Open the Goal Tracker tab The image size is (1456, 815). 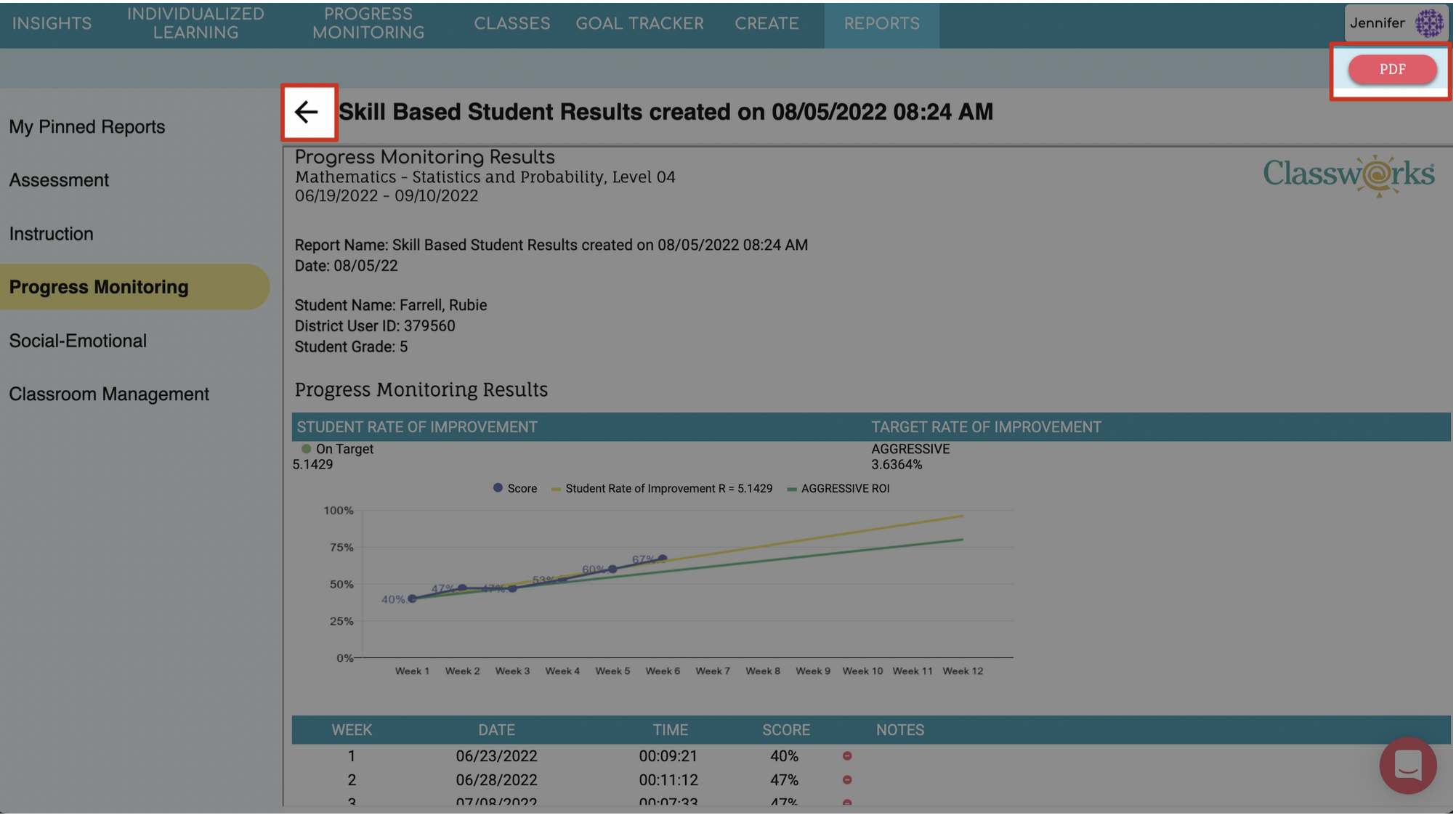point(639,24)
